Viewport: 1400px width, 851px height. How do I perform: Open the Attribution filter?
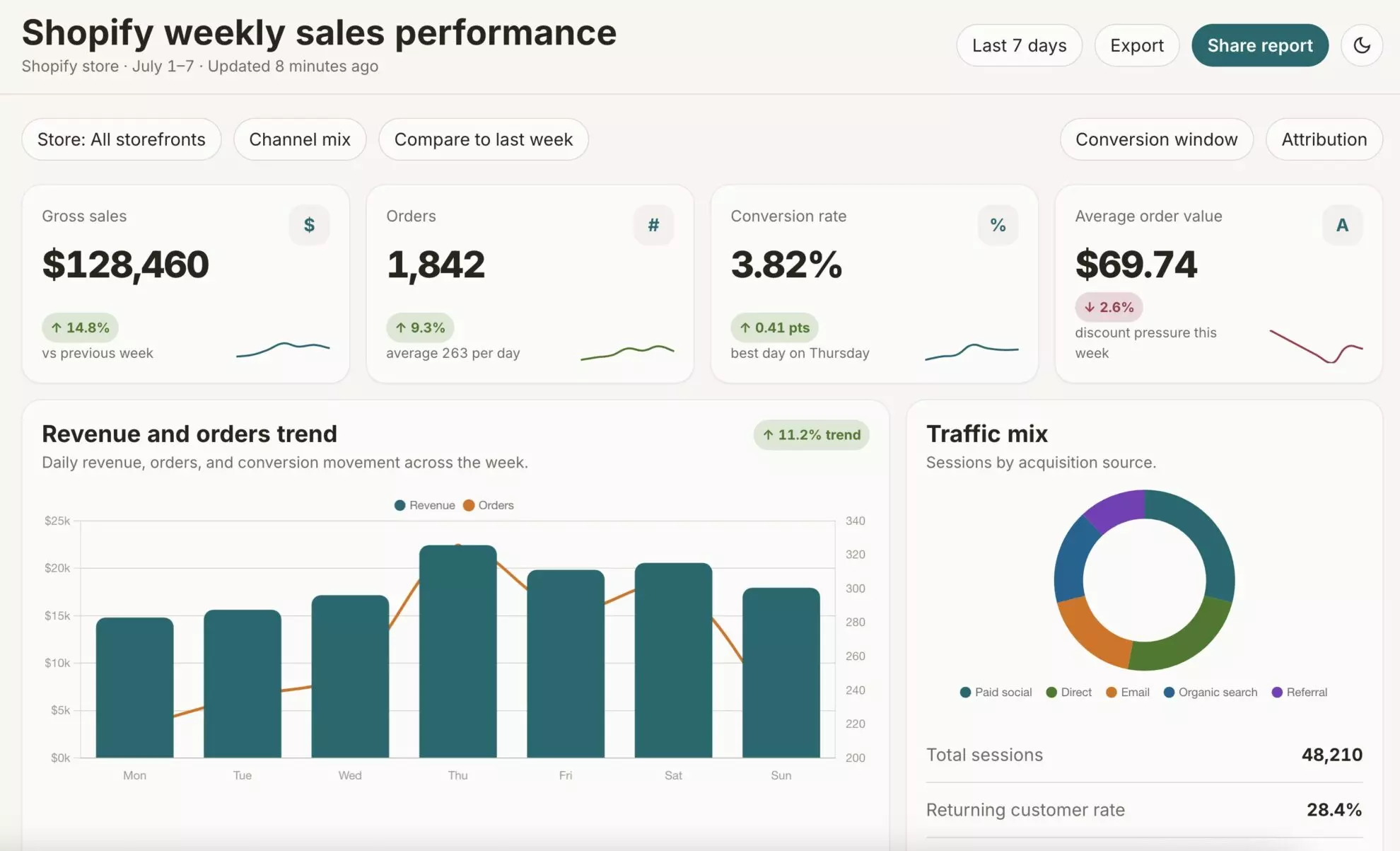[1324, 139]
